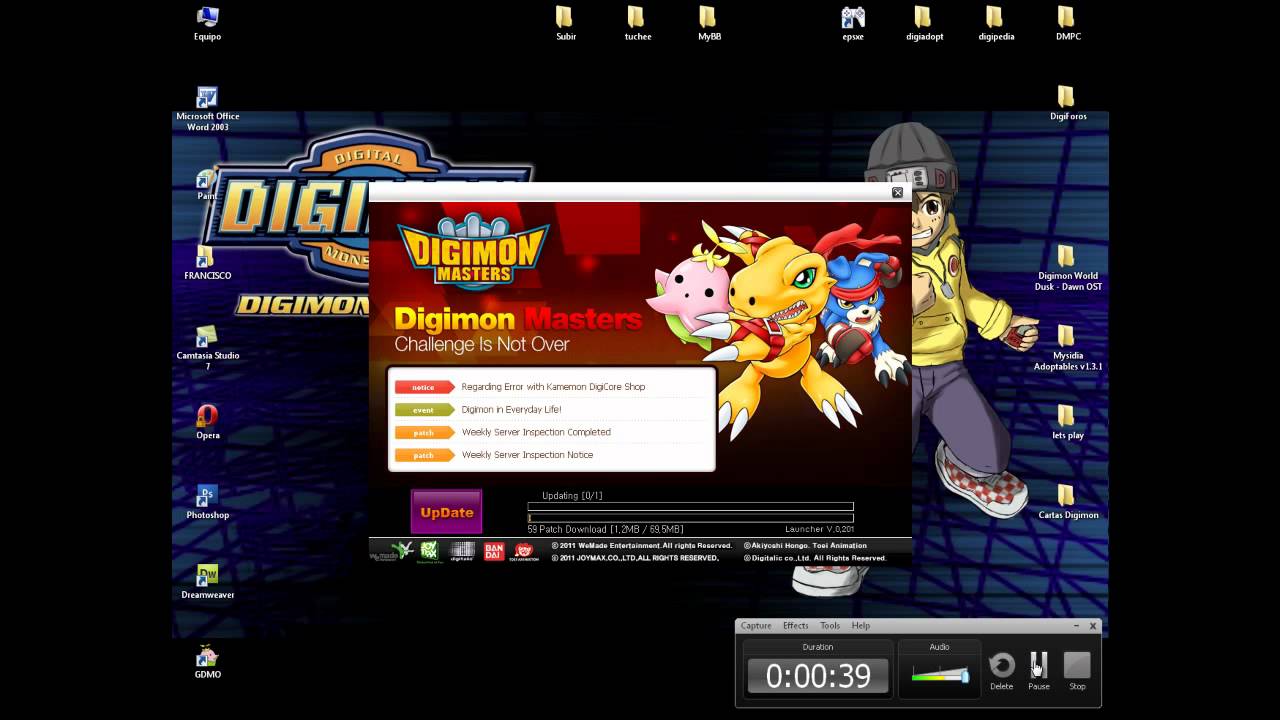Open the Equipo desktop icon

207,24
